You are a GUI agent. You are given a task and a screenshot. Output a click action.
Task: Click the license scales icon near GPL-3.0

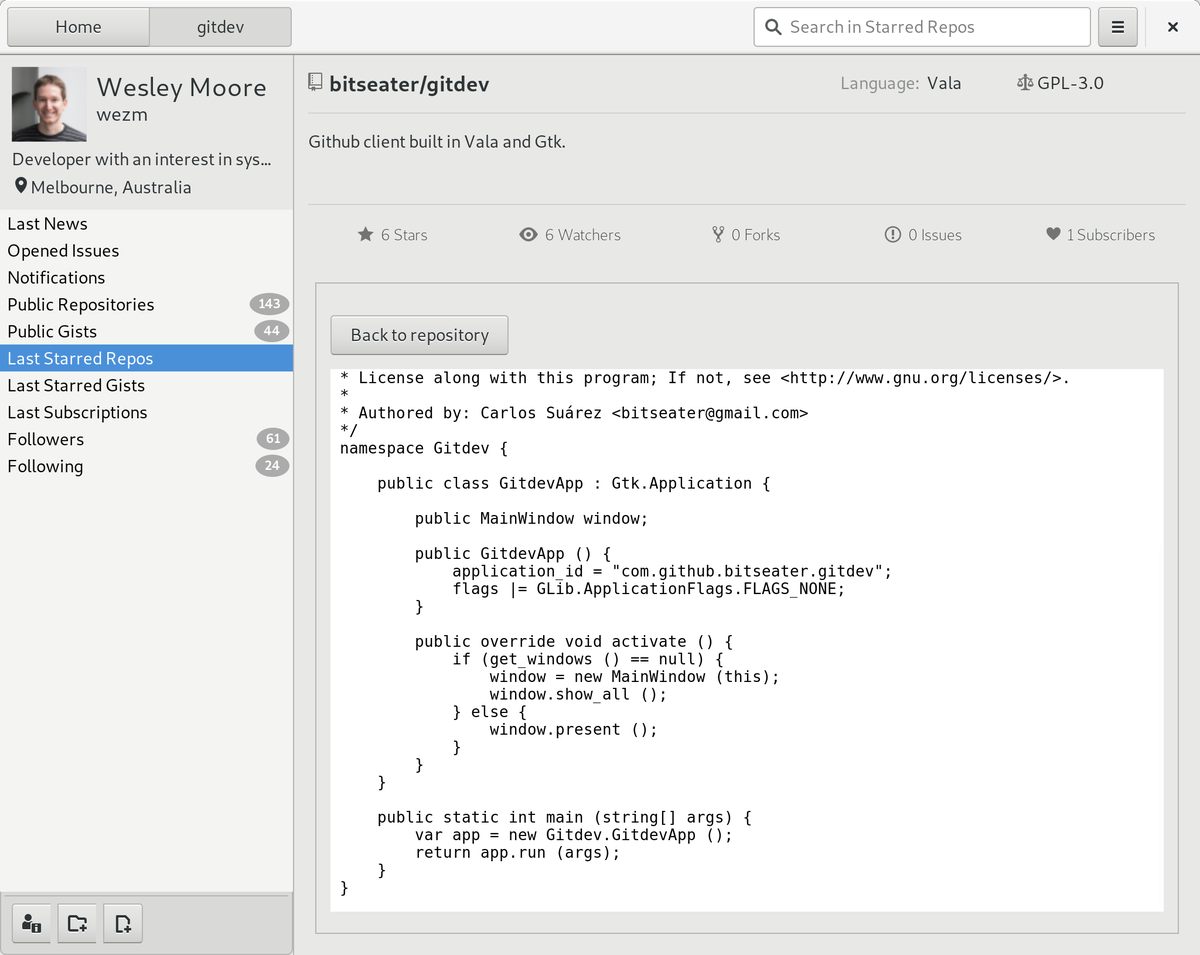[x=1025, y=83]
